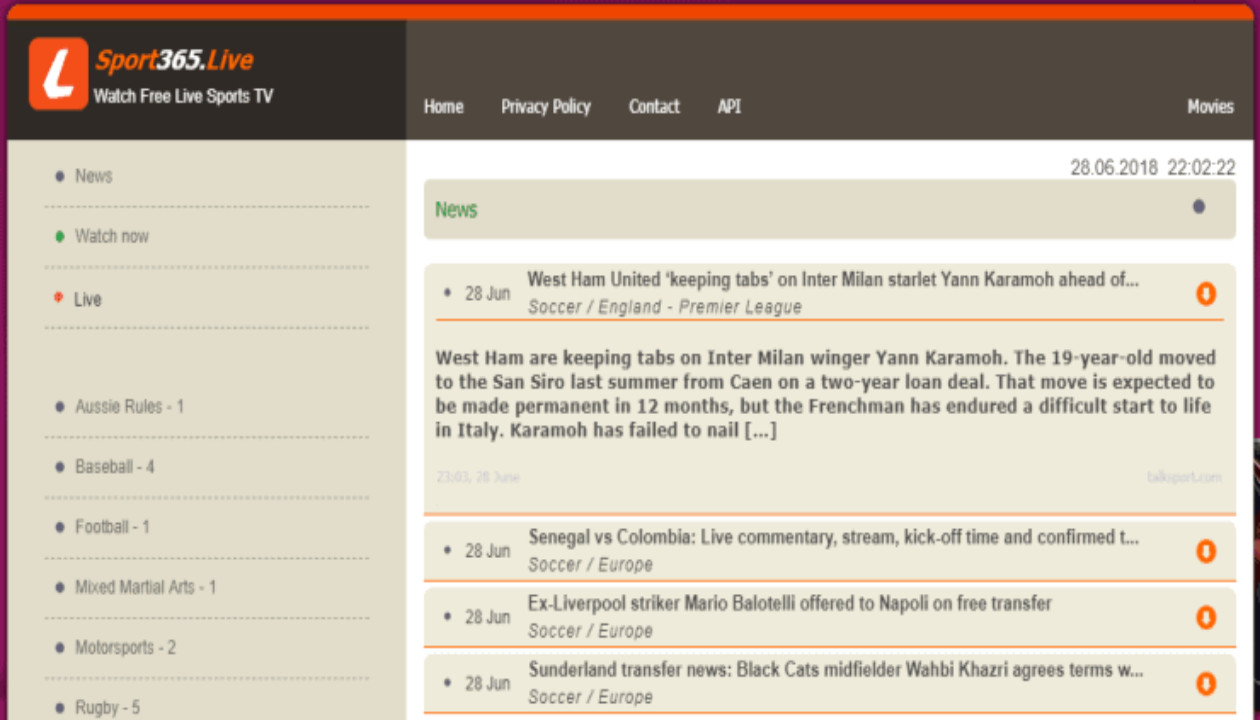1260x720 pixels.
Task: Open the Mixed Martial Arts - 1 category
Action: [145, 587]
